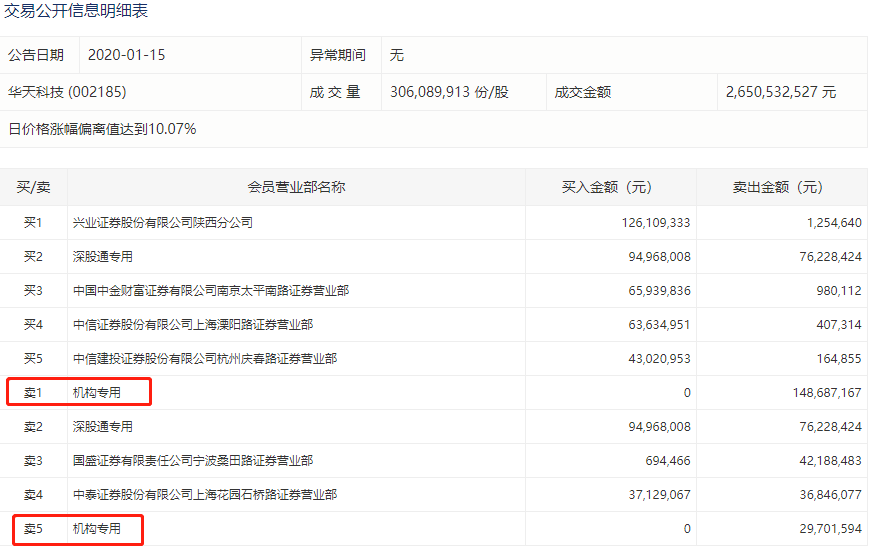Screen dimensions: 879x553
Task: Select 中泰证券上海花园石桥路证券营业部
Action: coord(205,495)
